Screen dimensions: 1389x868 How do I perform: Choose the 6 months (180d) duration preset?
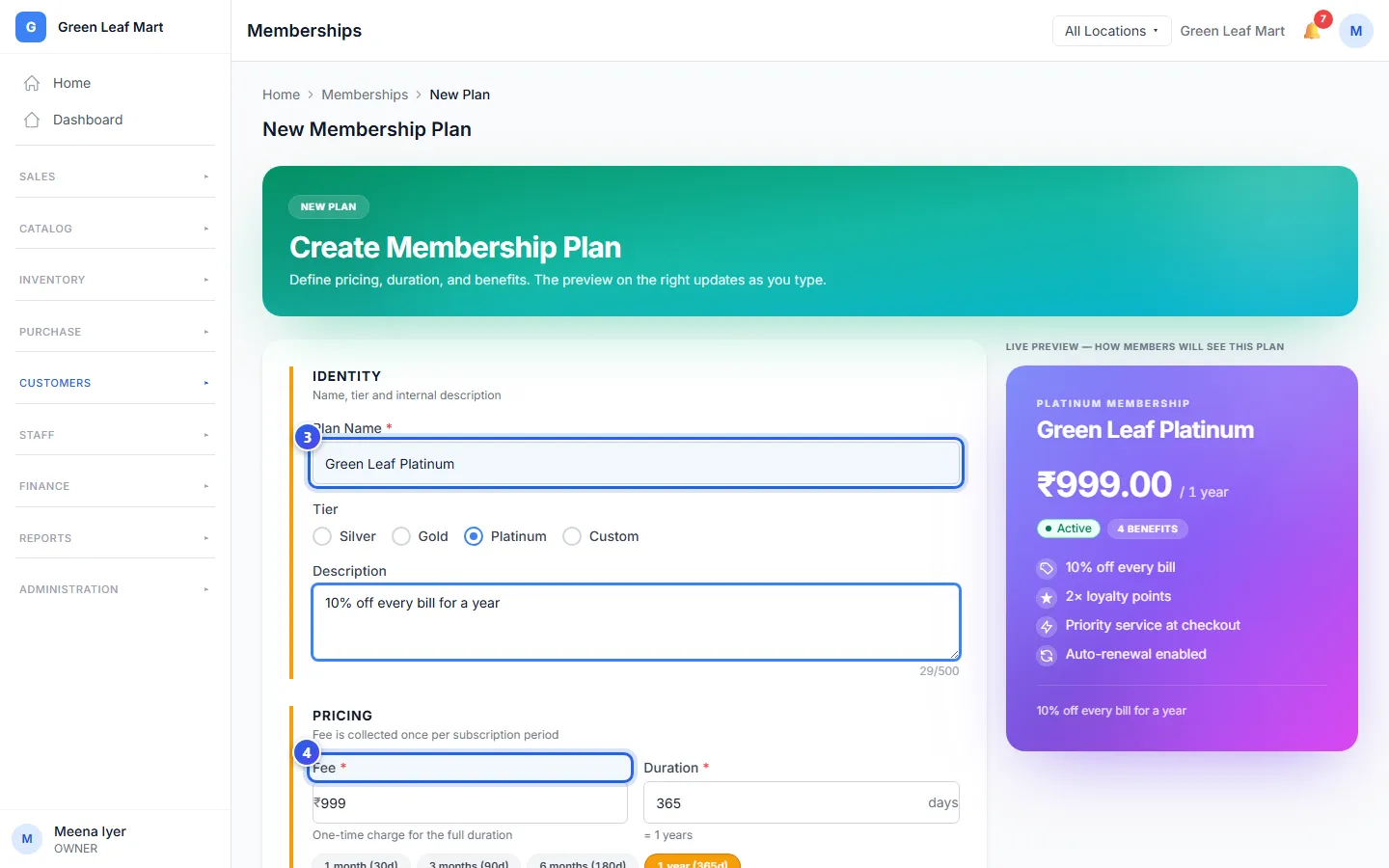[583, 862]
